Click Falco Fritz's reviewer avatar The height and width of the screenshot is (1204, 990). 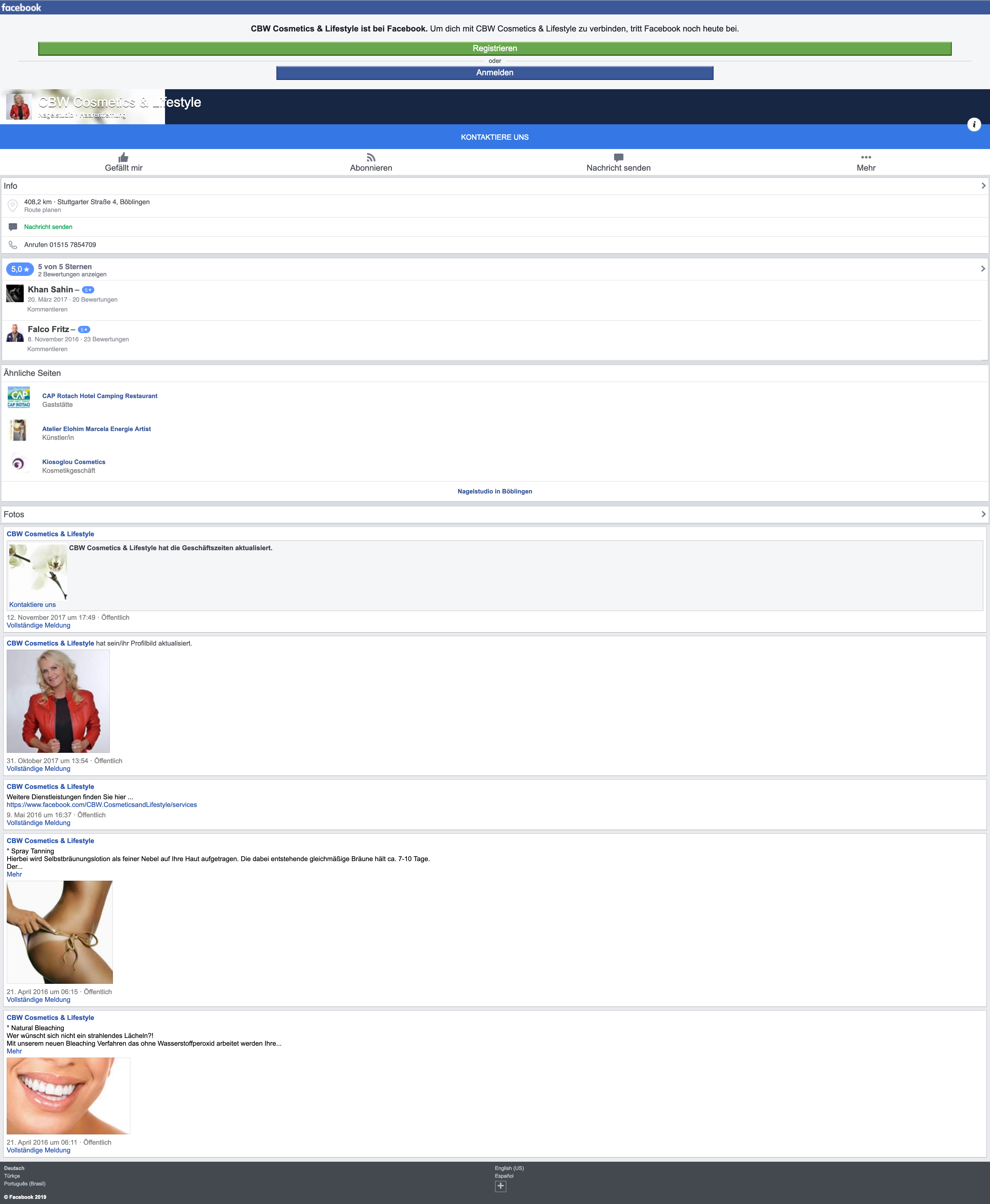[15, 333]
